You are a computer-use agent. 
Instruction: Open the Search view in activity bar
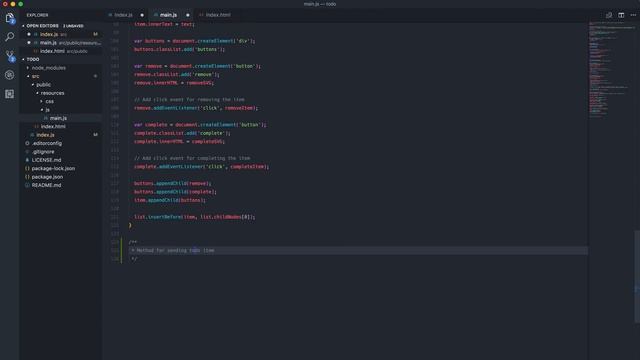point(9,37)
